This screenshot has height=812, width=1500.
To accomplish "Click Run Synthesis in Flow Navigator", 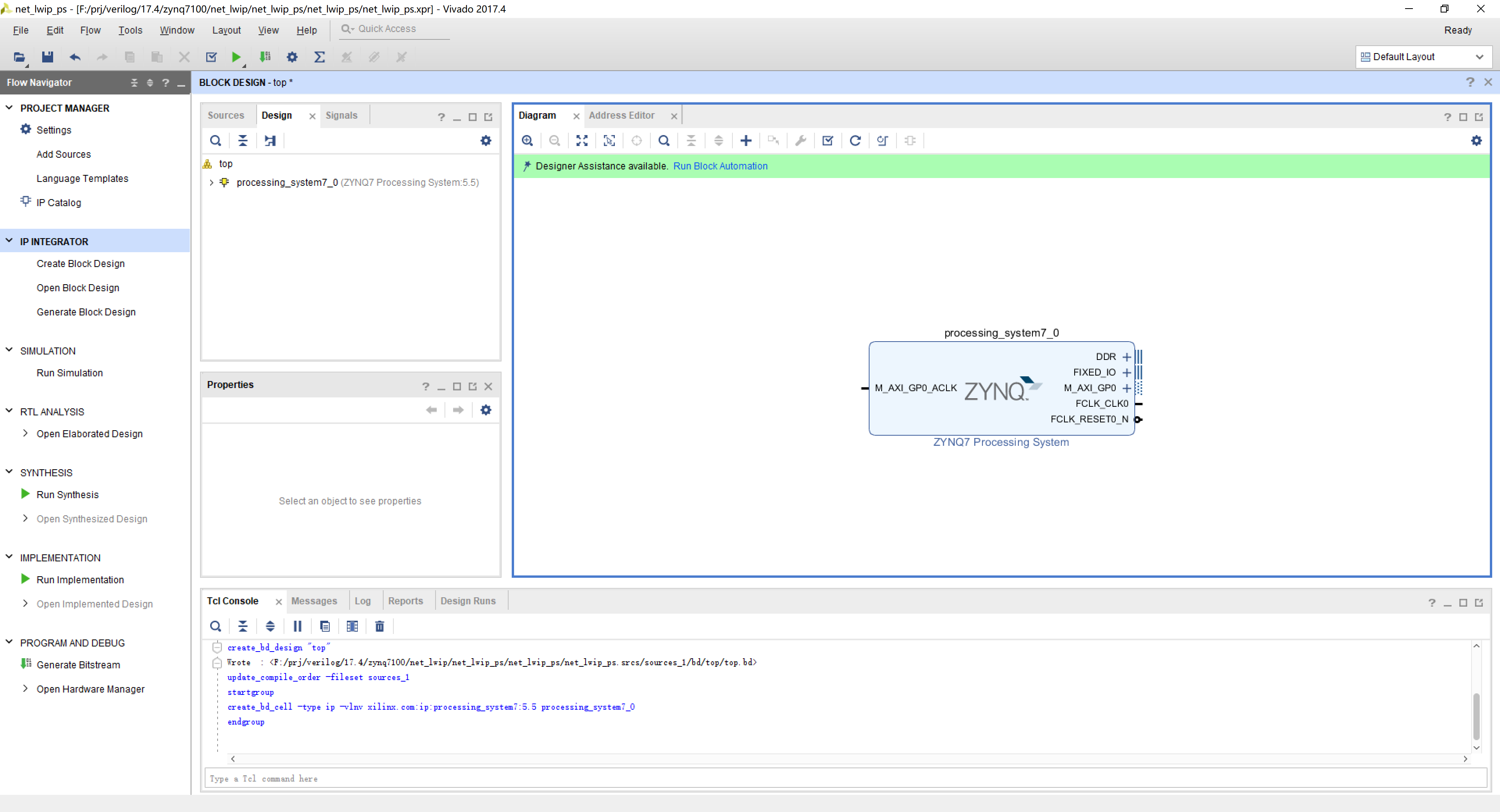I will click(67, 494).
